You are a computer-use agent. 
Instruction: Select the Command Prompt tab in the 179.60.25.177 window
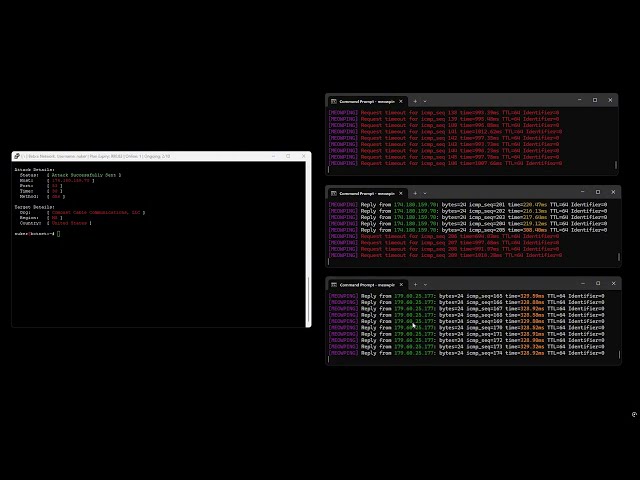coord(367,284)
